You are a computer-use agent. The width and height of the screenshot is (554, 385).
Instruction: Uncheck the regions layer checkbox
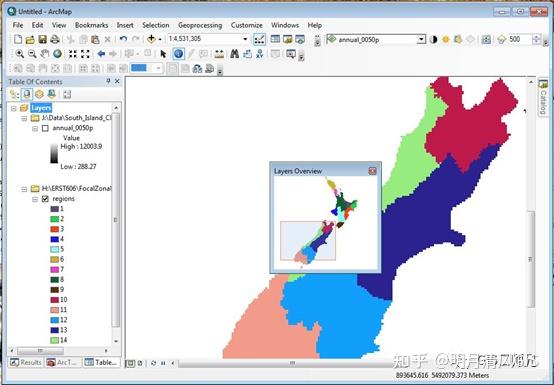45,199
